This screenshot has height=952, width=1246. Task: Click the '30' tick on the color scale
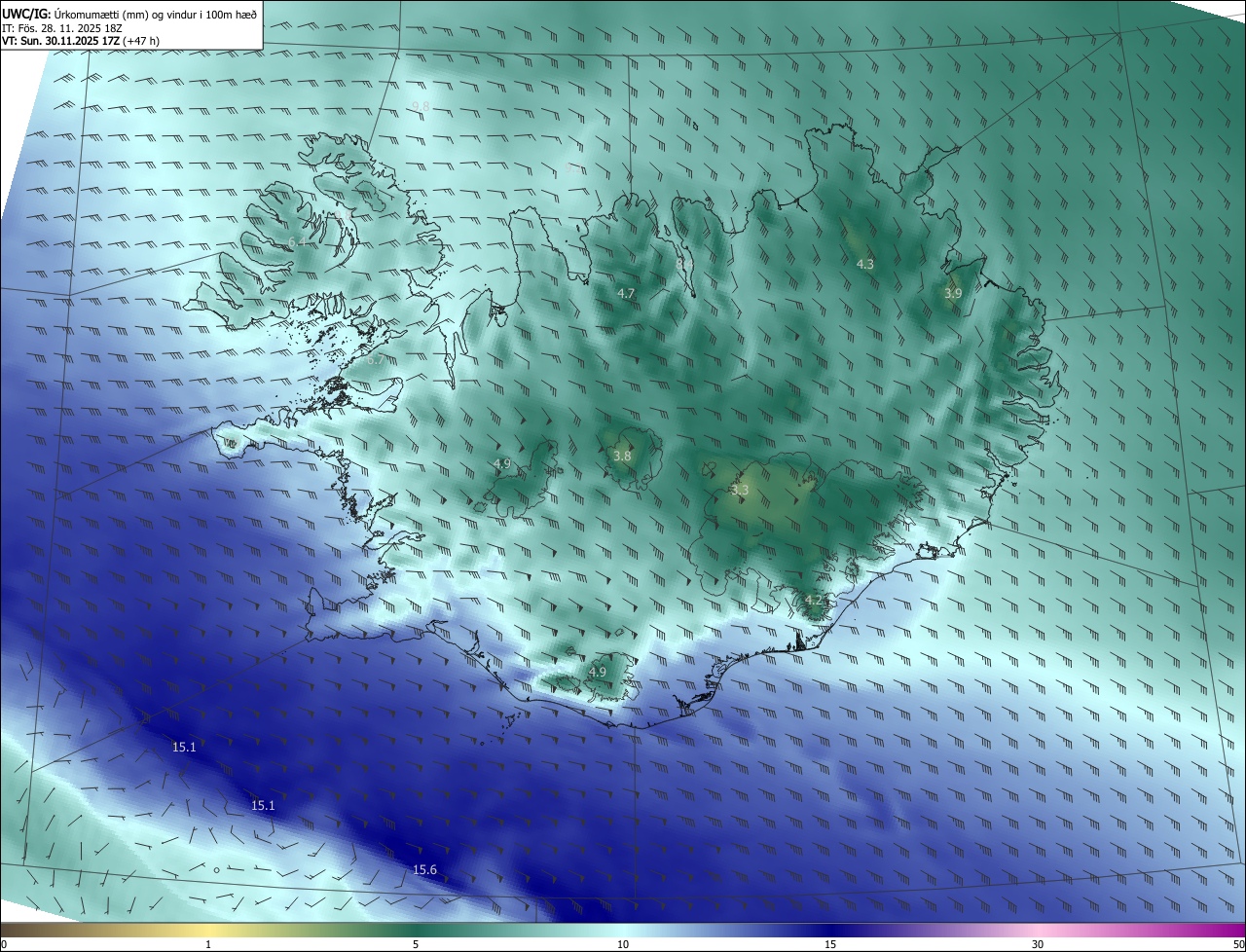[1038, 944]
